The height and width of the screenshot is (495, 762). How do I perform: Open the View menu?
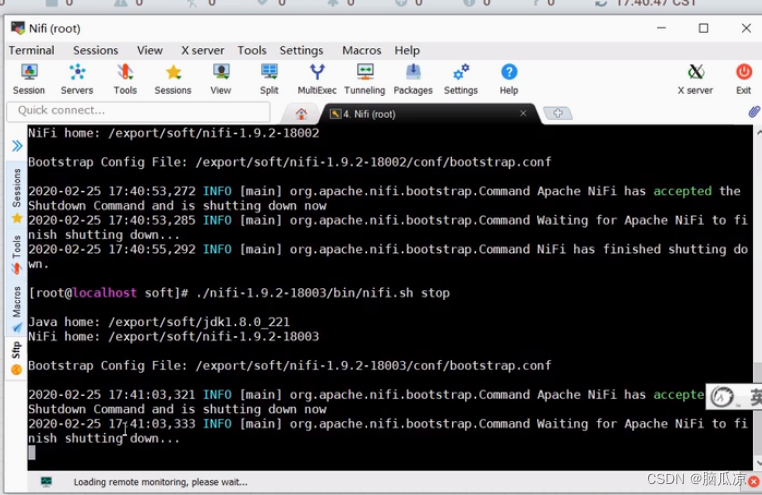click(x=150, y=51)
